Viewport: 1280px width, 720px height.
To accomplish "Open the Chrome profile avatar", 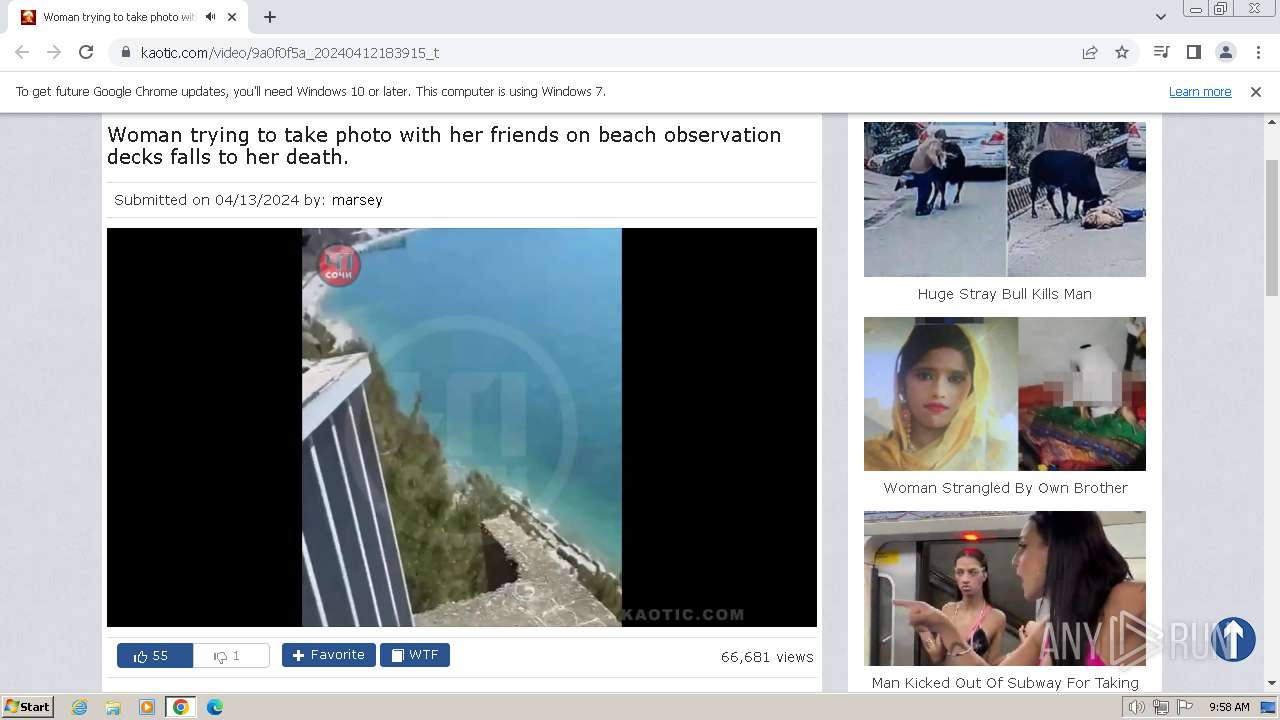I will tap(1226, 52).
